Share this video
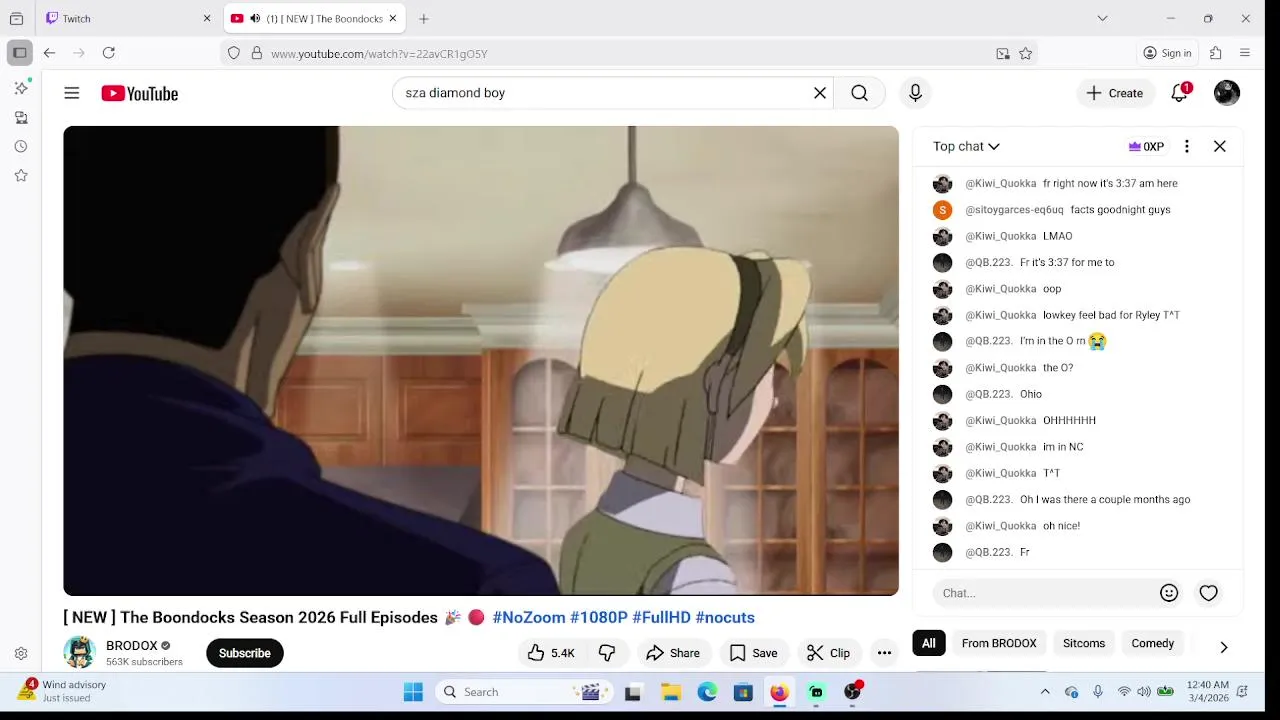 tap(673, 653)
